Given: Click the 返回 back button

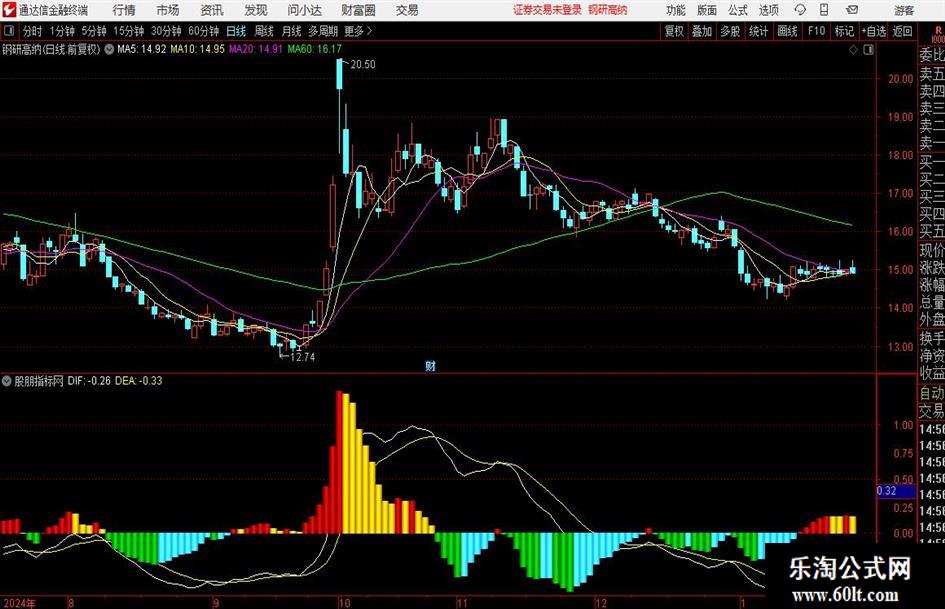Looking at the screenshot, I should tap(902, 31).
